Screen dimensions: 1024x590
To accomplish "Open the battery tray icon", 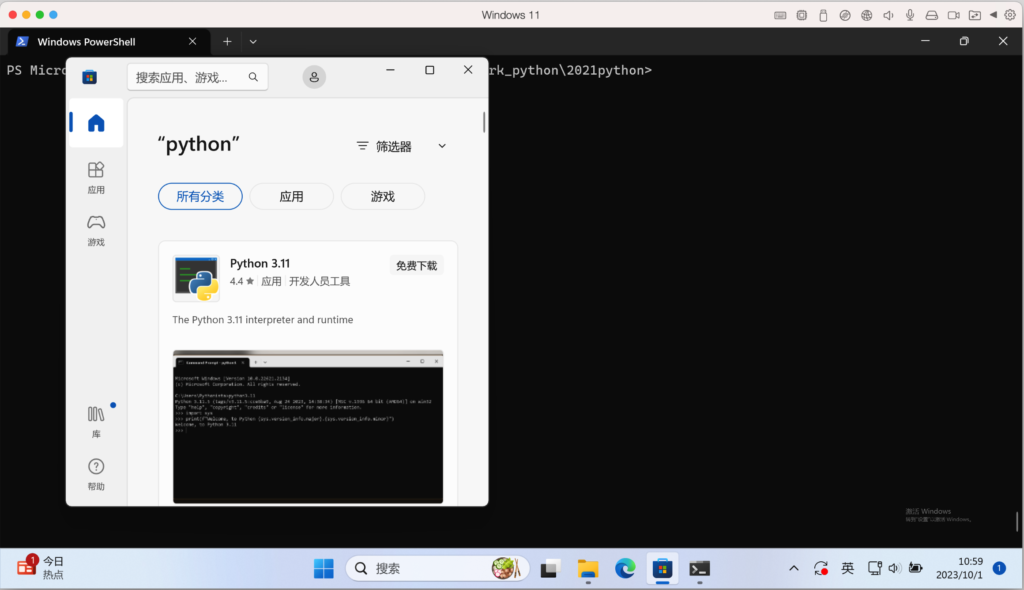I will (916, 568).
